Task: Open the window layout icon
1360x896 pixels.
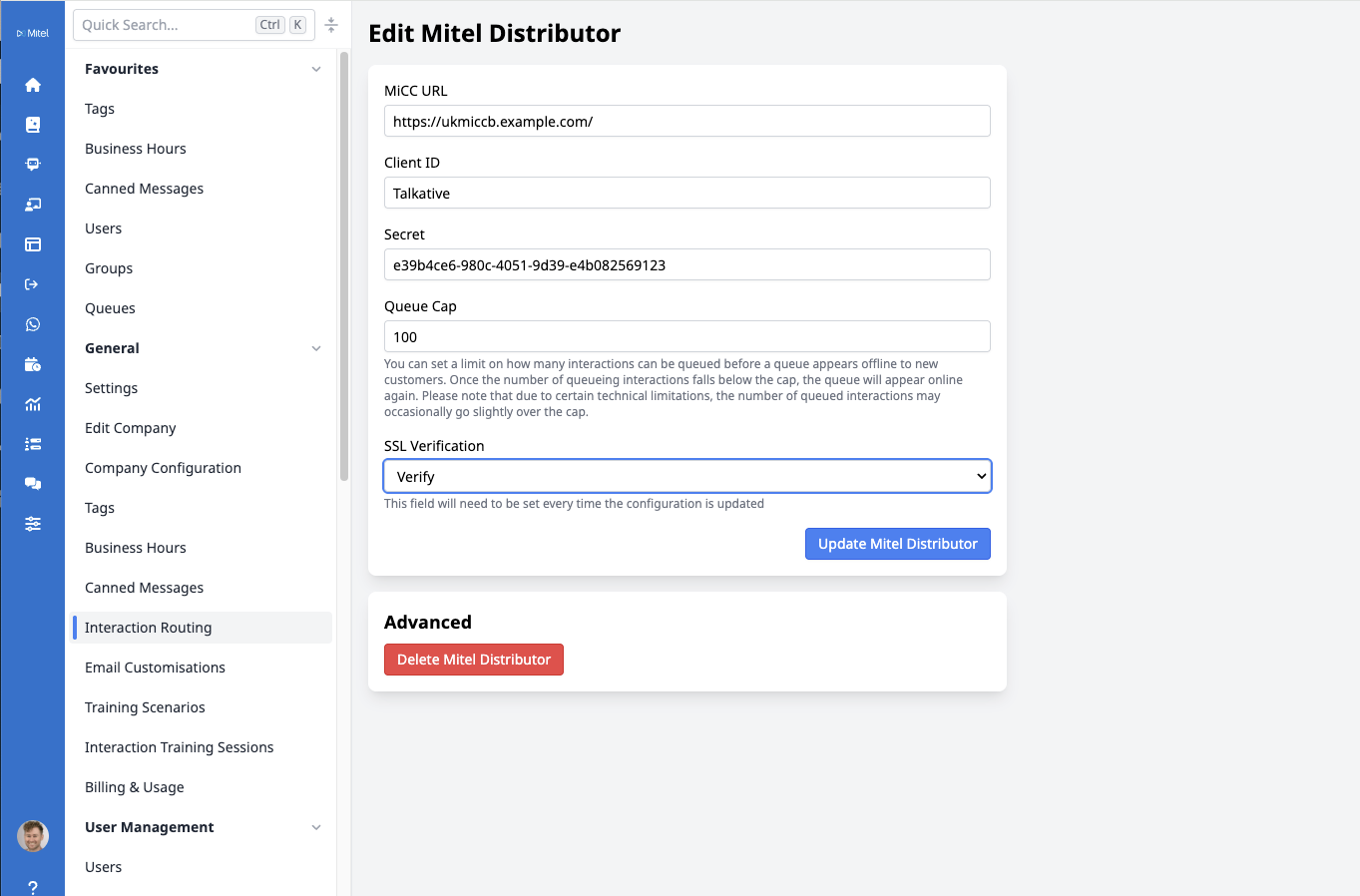Action: point(33,244)
